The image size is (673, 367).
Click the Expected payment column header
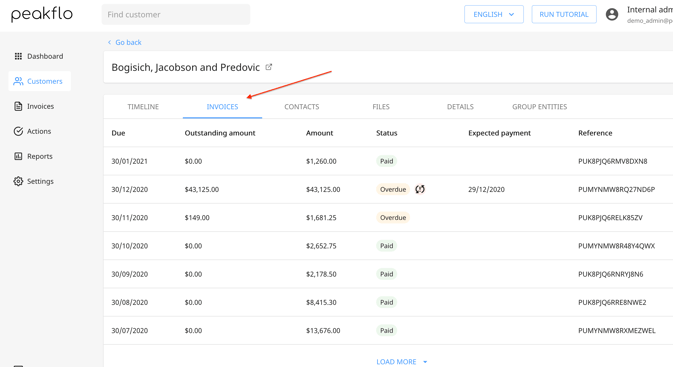(500, 133)
